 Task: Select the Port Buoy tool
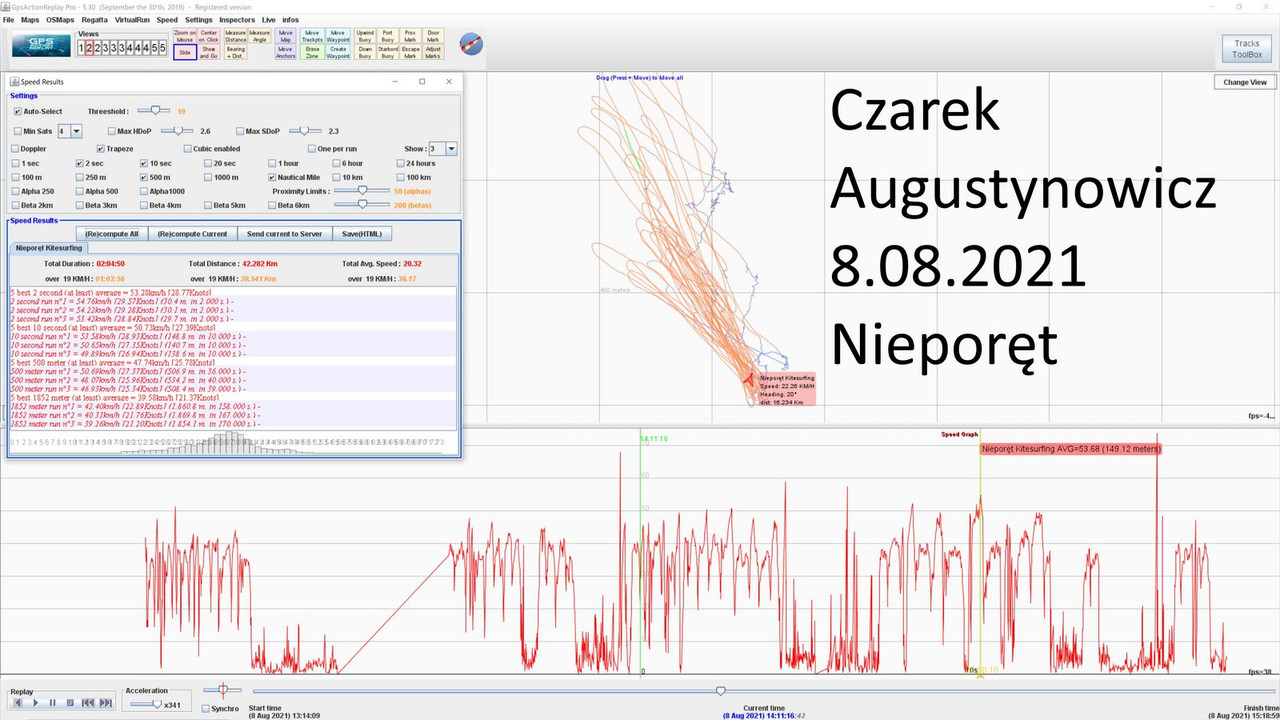point(388,35)
